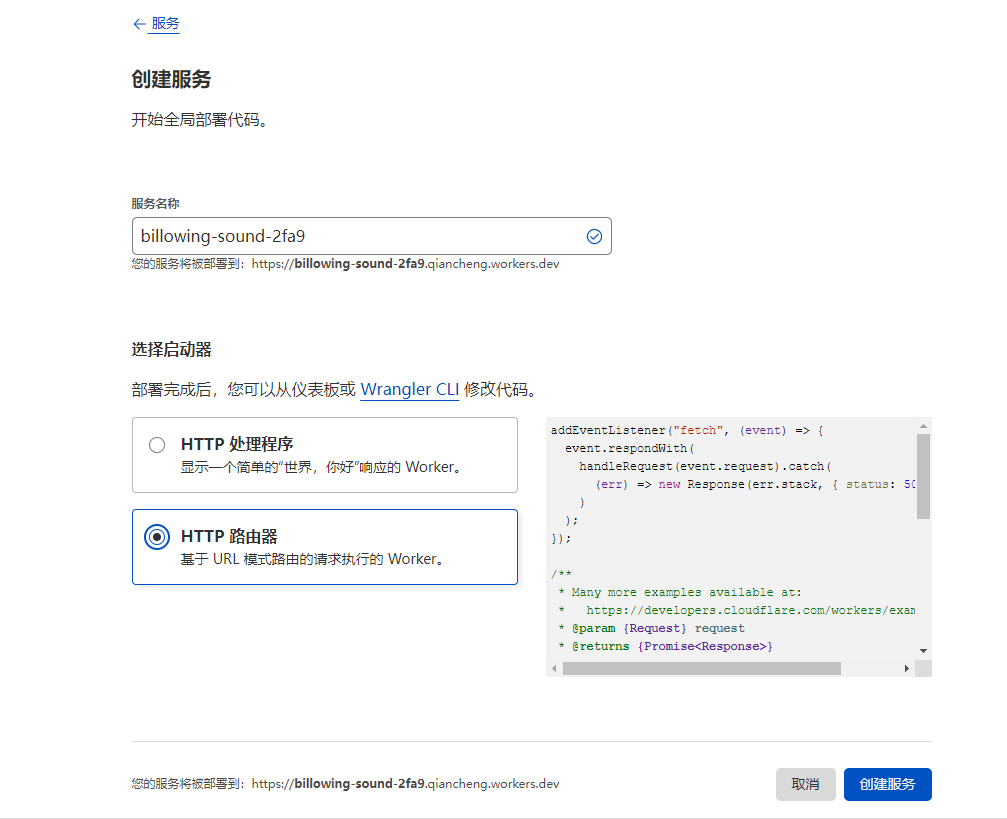The width and height of the screenshot is (1007, 819).
Task: Click the scroll-down arrow in code preview
Action: coord(923,651)
